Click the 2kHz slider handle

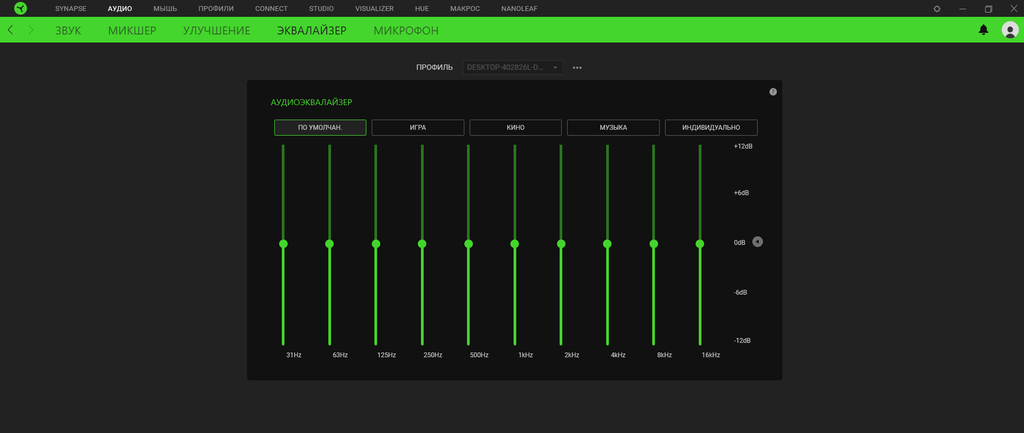[560, 244]
